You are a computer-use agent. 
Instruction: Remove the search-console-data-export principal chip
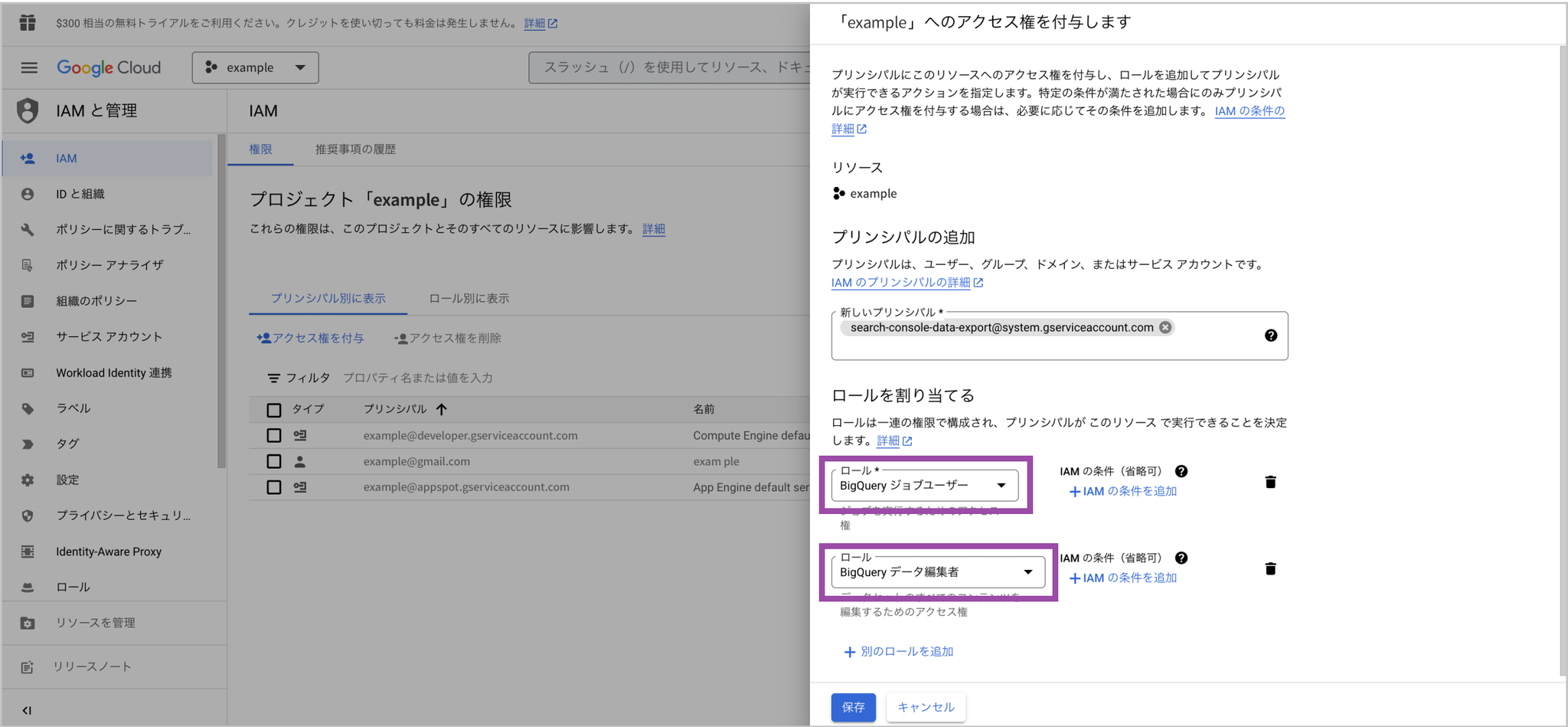pos(1165,327)
